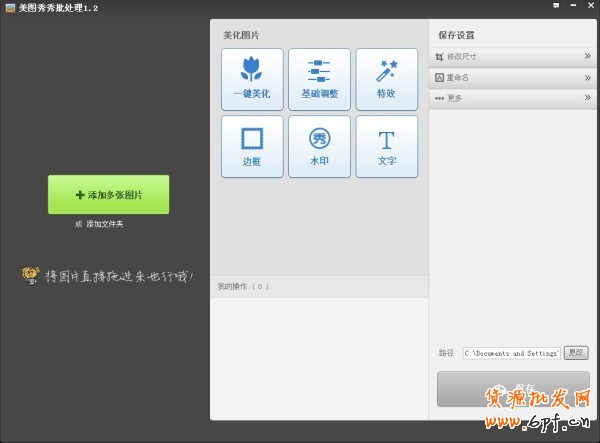Click the crop icon beside 修改尺寸

[439, 57]
